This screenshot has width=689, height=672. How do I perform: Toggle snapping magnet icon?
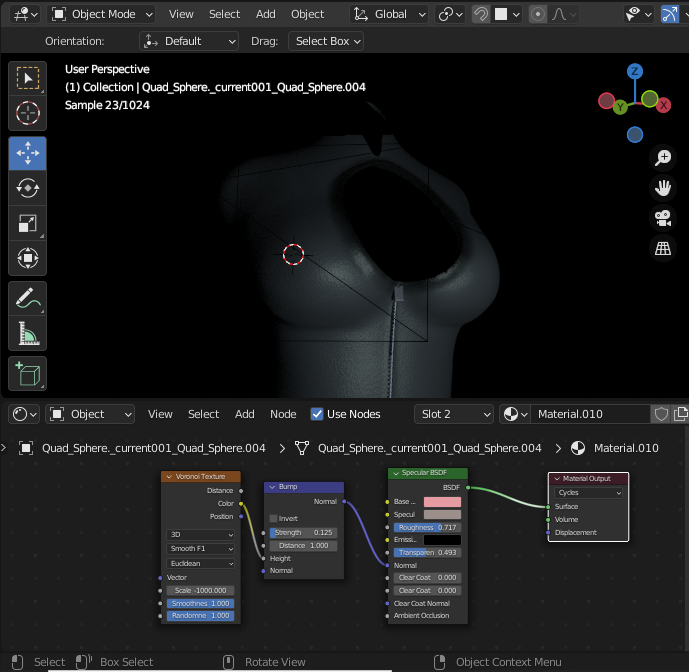point(481,15)
